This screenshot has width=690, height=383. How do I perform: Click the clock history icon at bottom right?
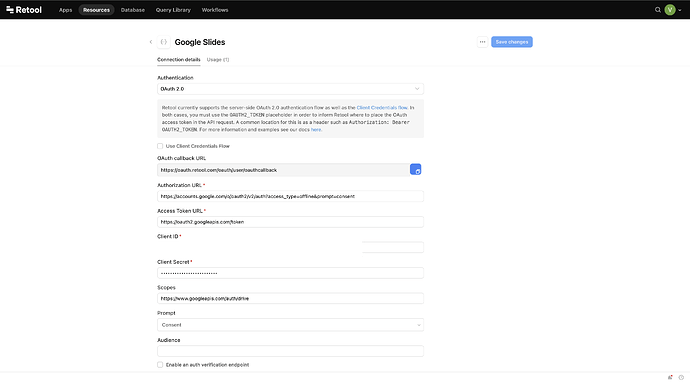click(x=681, y=377)
